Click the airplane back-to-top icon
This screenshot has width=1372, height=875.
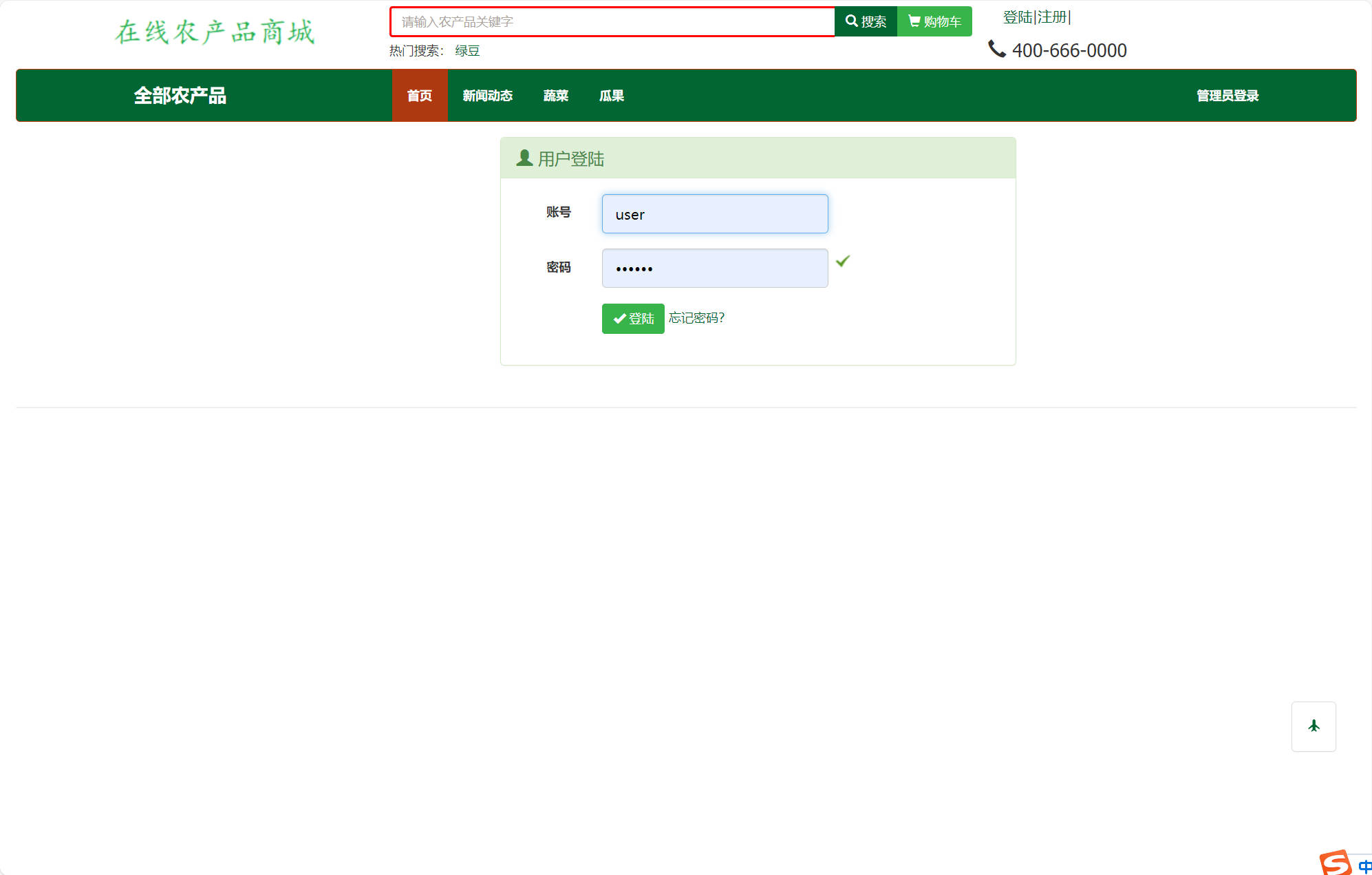coord(1314,726)
